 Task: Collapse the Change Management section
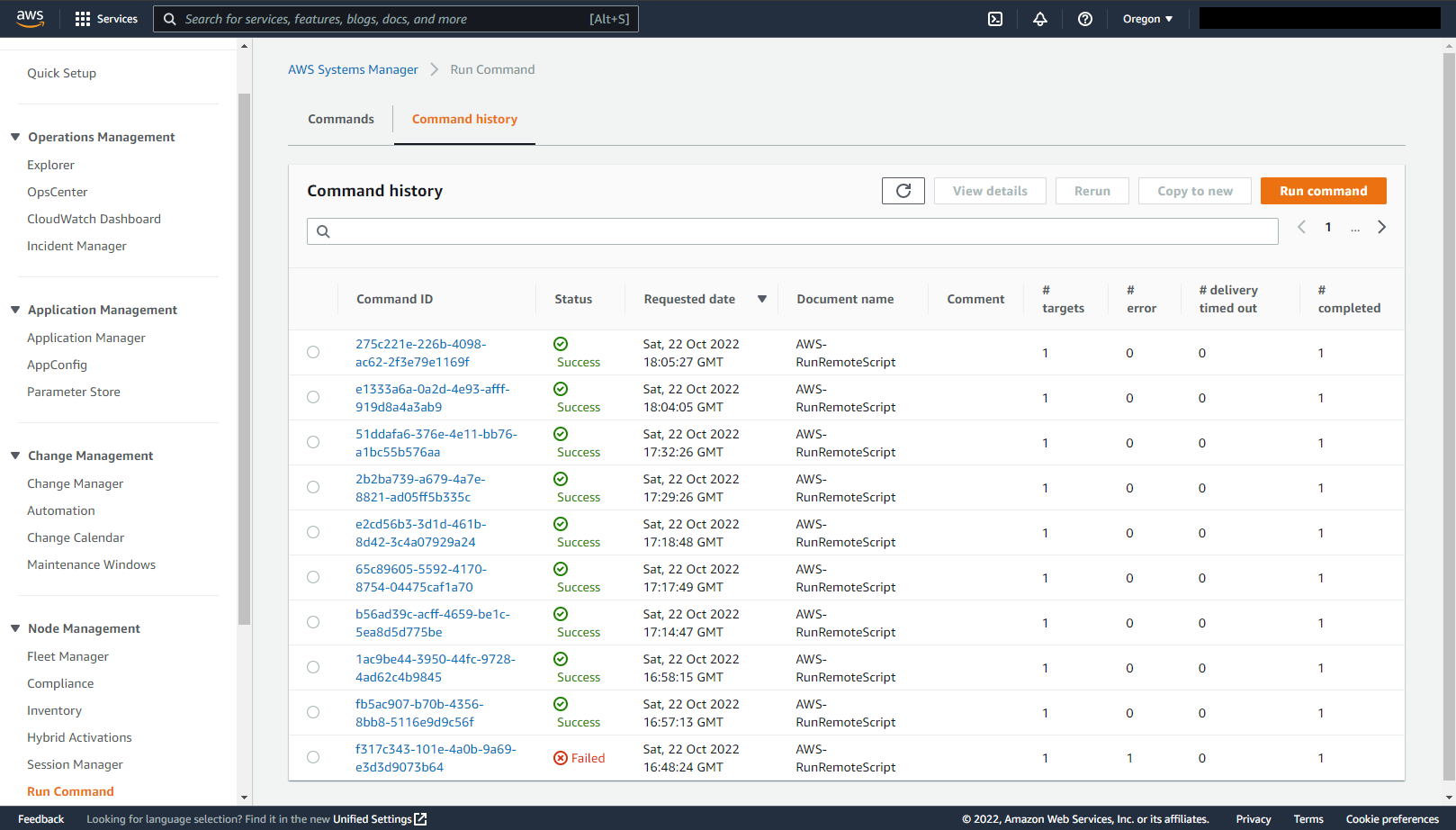15,456
